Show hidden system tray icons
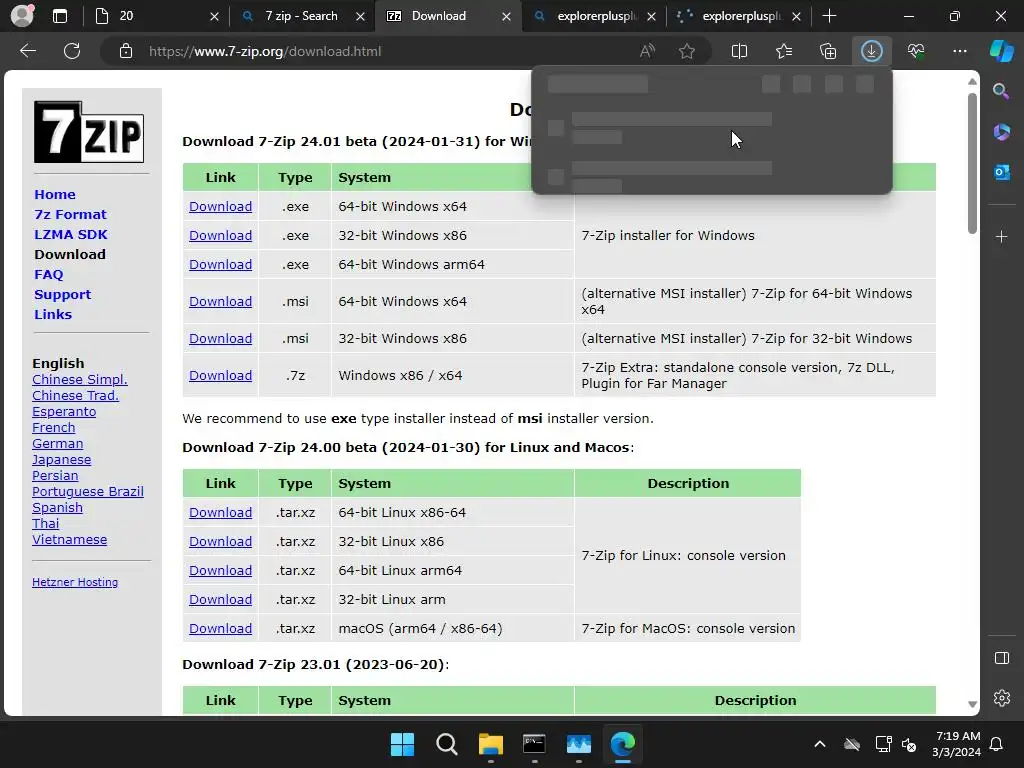 pyautogui.click(x=820, y=744)
